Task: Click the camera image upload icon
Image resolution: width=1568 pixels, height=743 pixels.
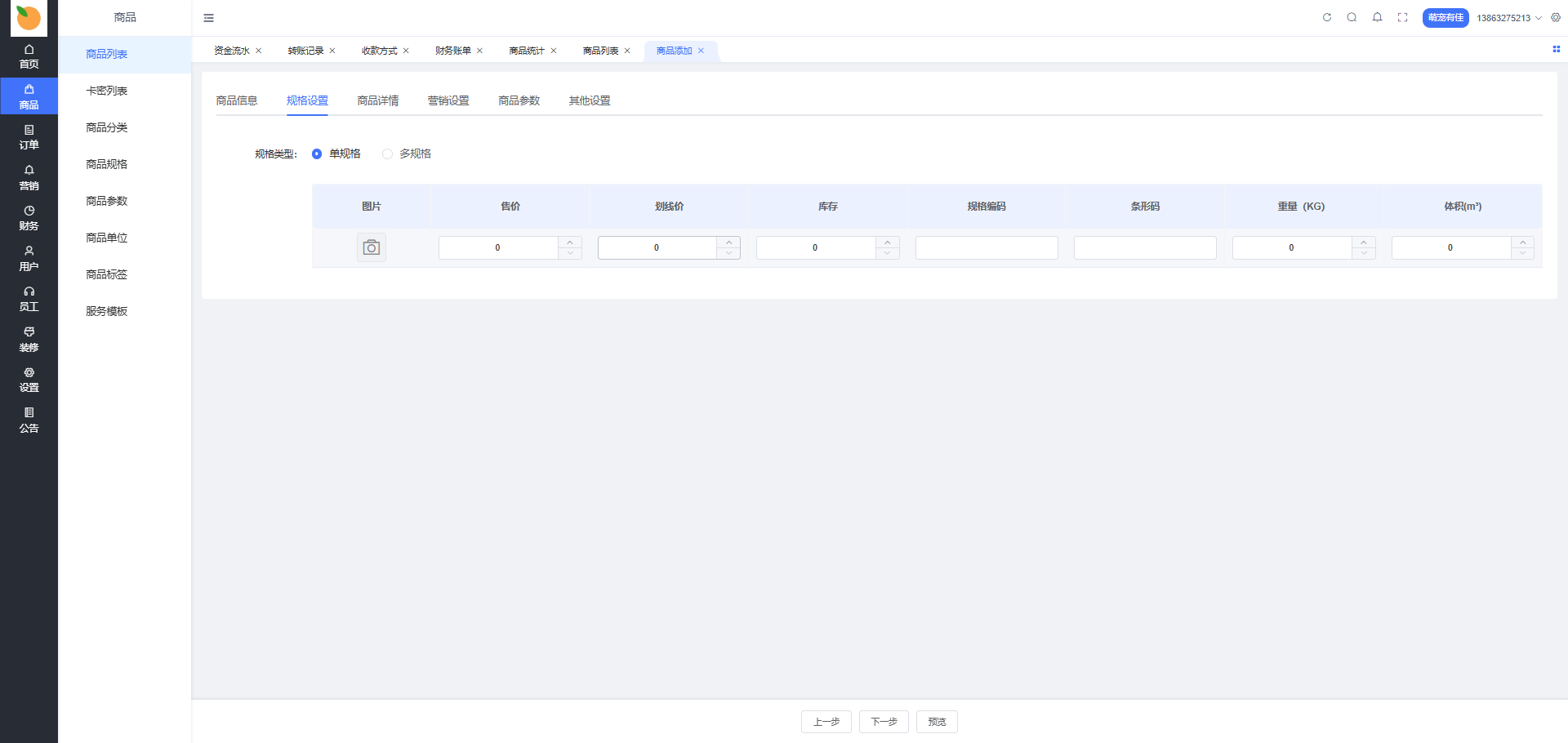Action: [372, 247]
